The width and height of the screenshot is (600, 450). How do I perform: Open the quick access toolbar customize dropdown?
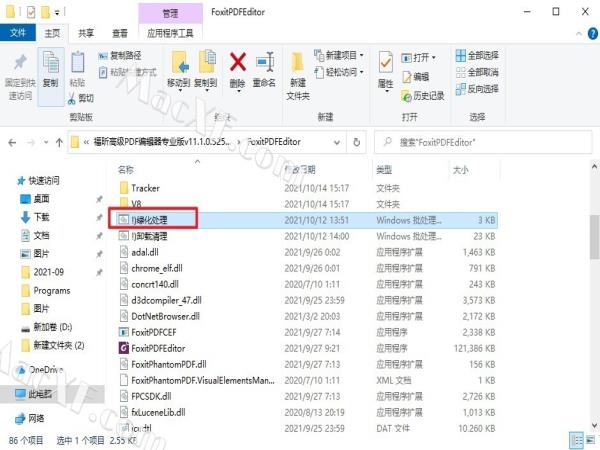click(57, 13)
